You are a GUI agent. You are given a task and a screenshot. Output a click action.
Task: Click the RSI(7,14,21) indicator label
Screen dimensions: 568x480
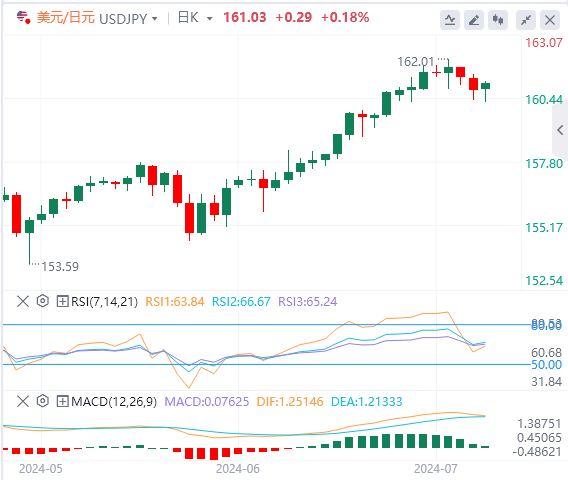pos(104,301)
